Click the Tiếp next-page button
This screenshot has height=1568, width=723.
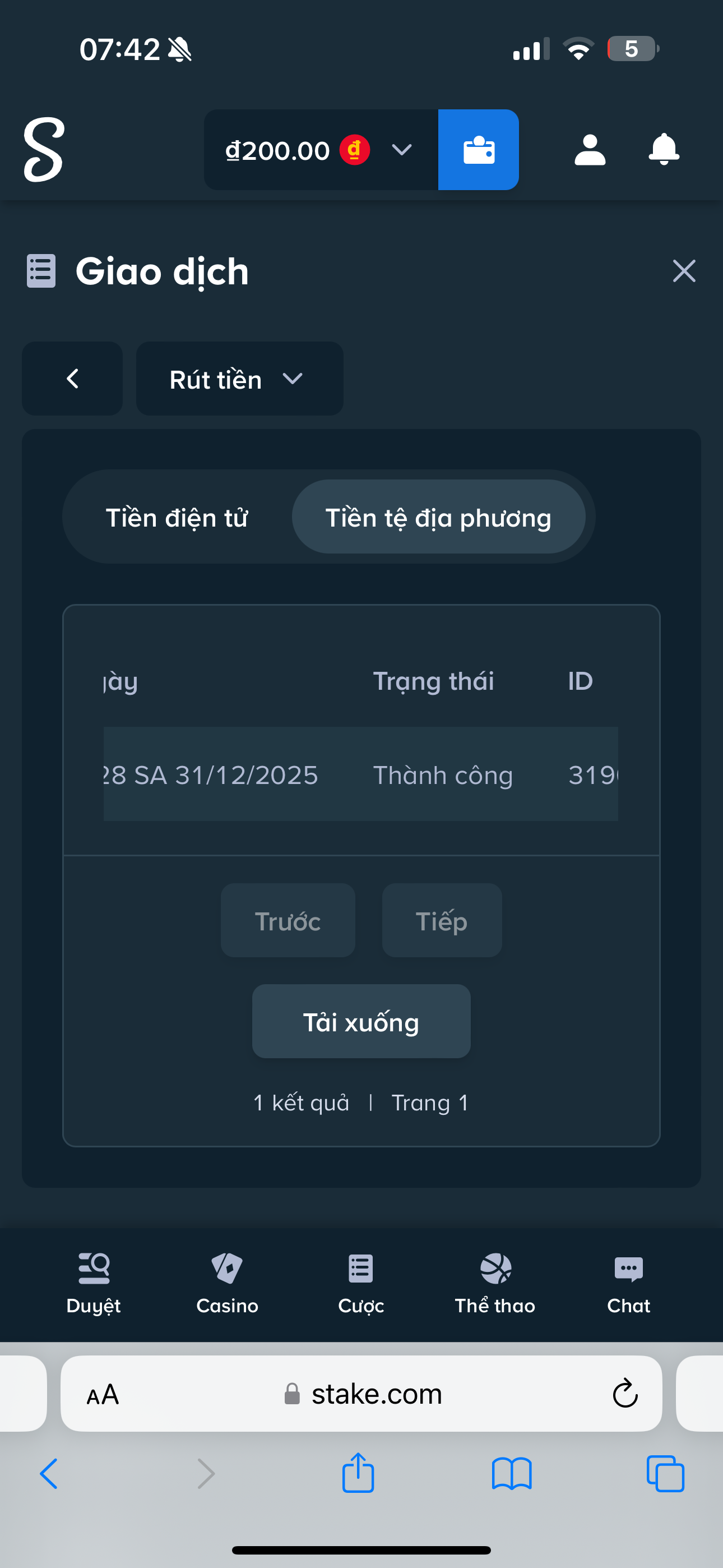(x=442, y=920)
